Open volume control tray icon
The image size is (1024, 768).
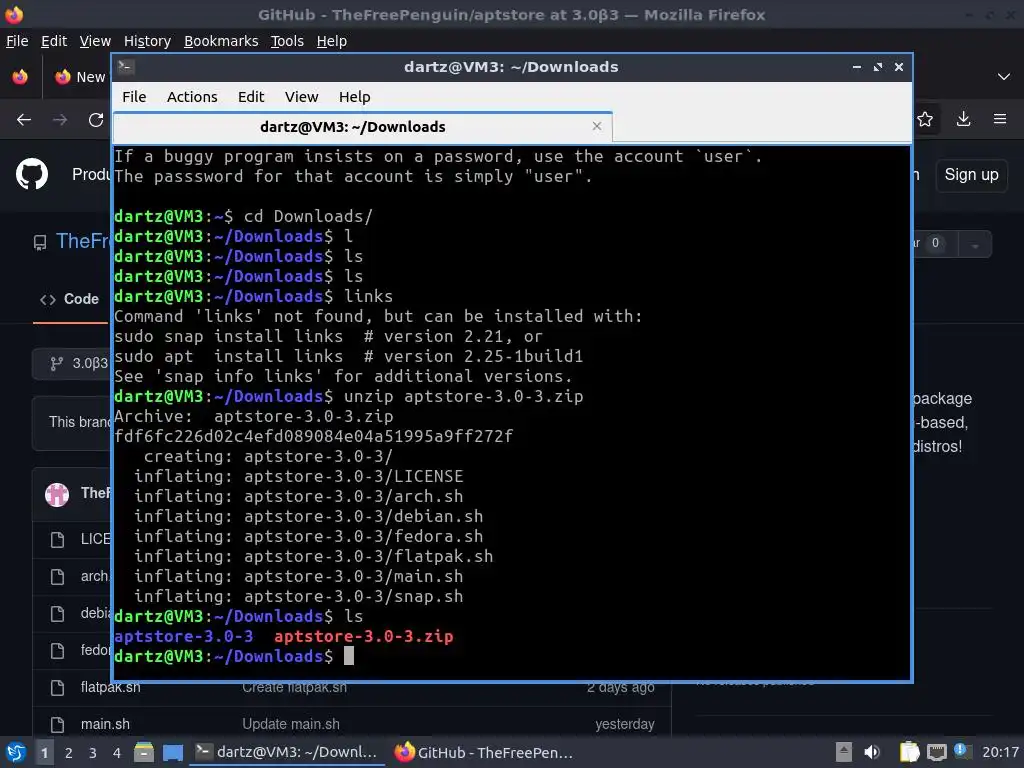click(872, 752)
